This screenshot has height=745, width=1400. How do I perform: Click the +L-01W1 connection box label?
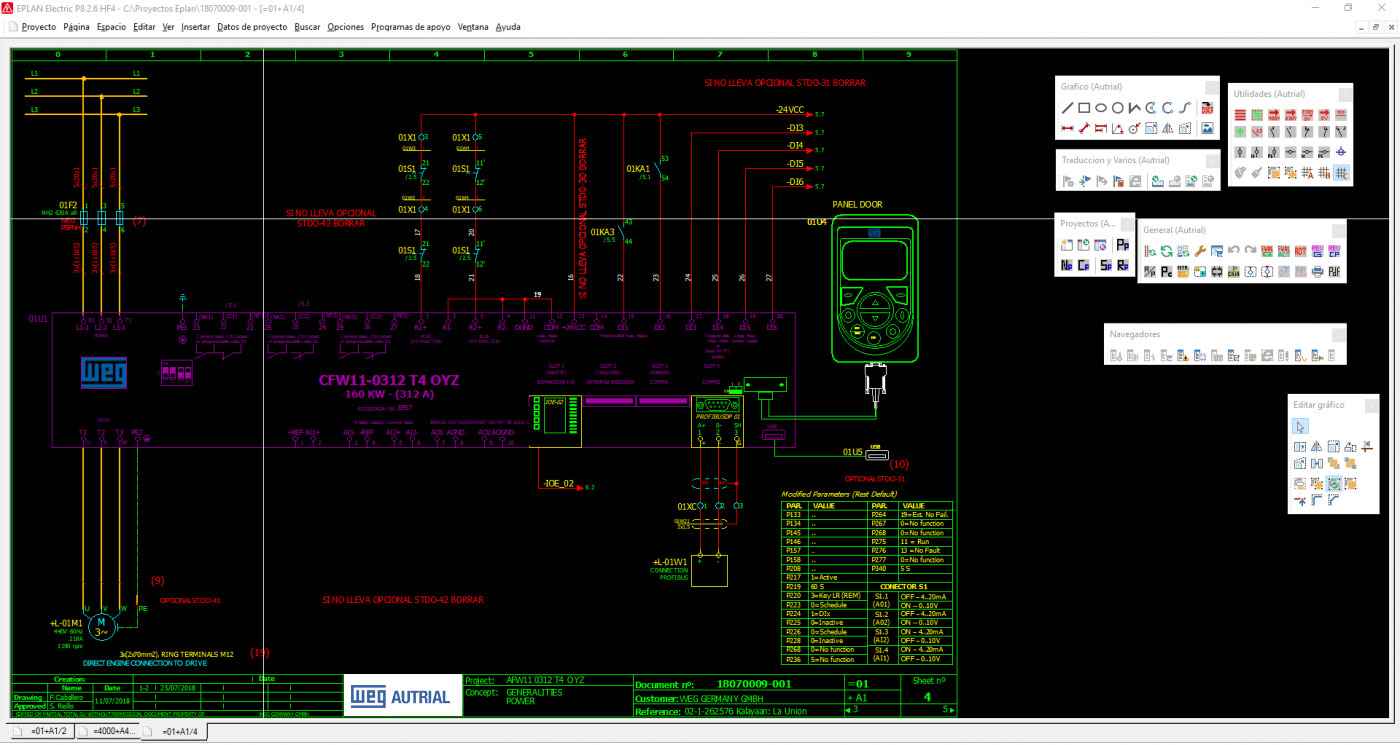coord(670,562)
